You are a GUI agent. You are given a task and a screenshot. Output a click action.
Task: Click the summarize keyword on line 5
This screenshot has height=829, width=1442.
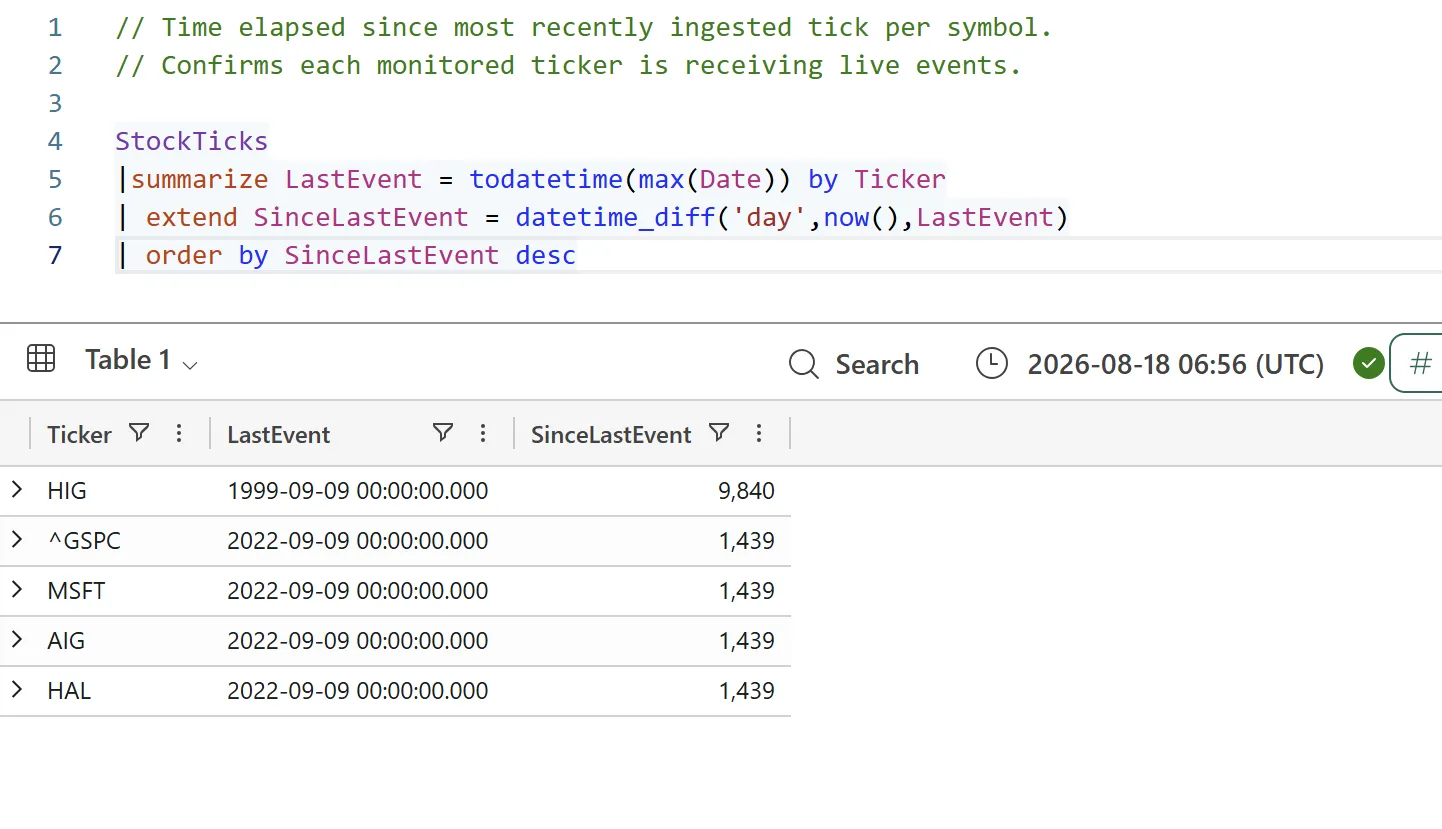[200, 179]
